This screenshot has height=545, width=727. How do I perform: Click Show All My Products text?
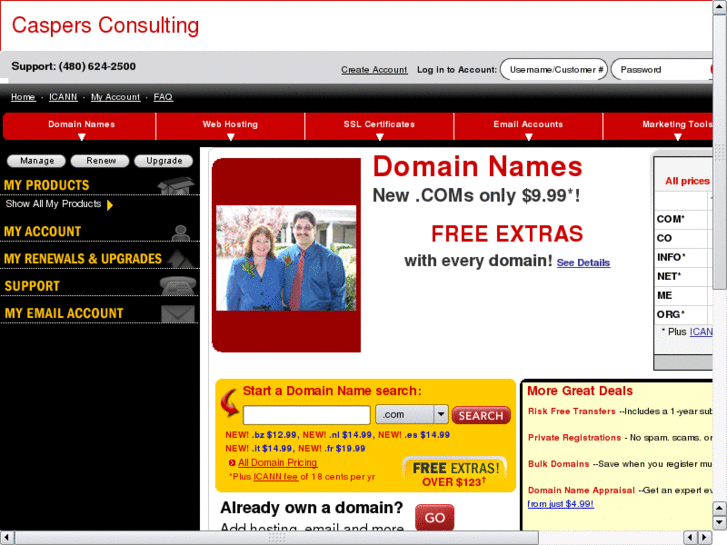click(53, 204)
